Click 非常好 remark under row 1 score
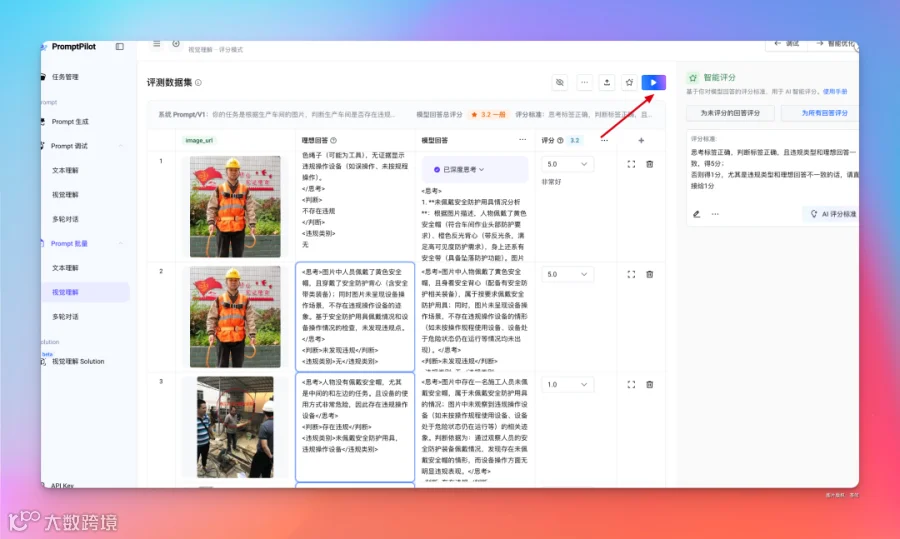 (552, 182)
